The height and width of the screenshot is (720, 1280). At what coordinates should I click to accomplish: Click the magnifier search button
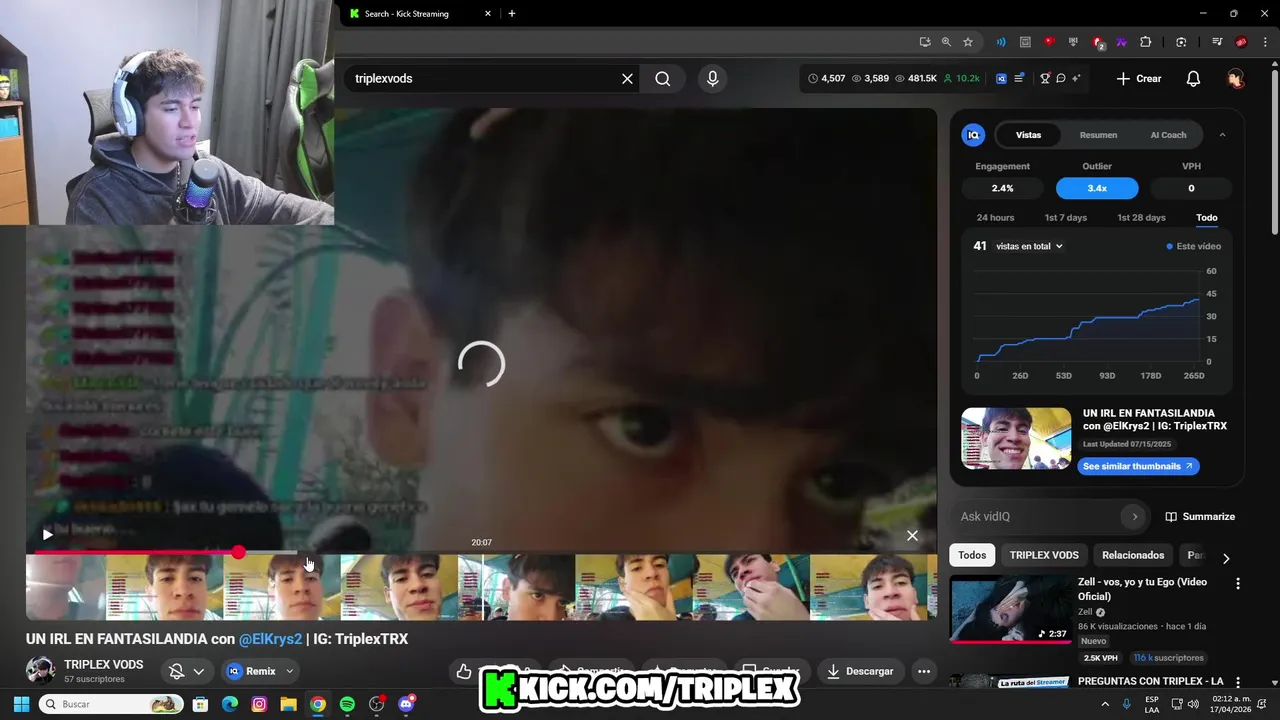(663, 79)
